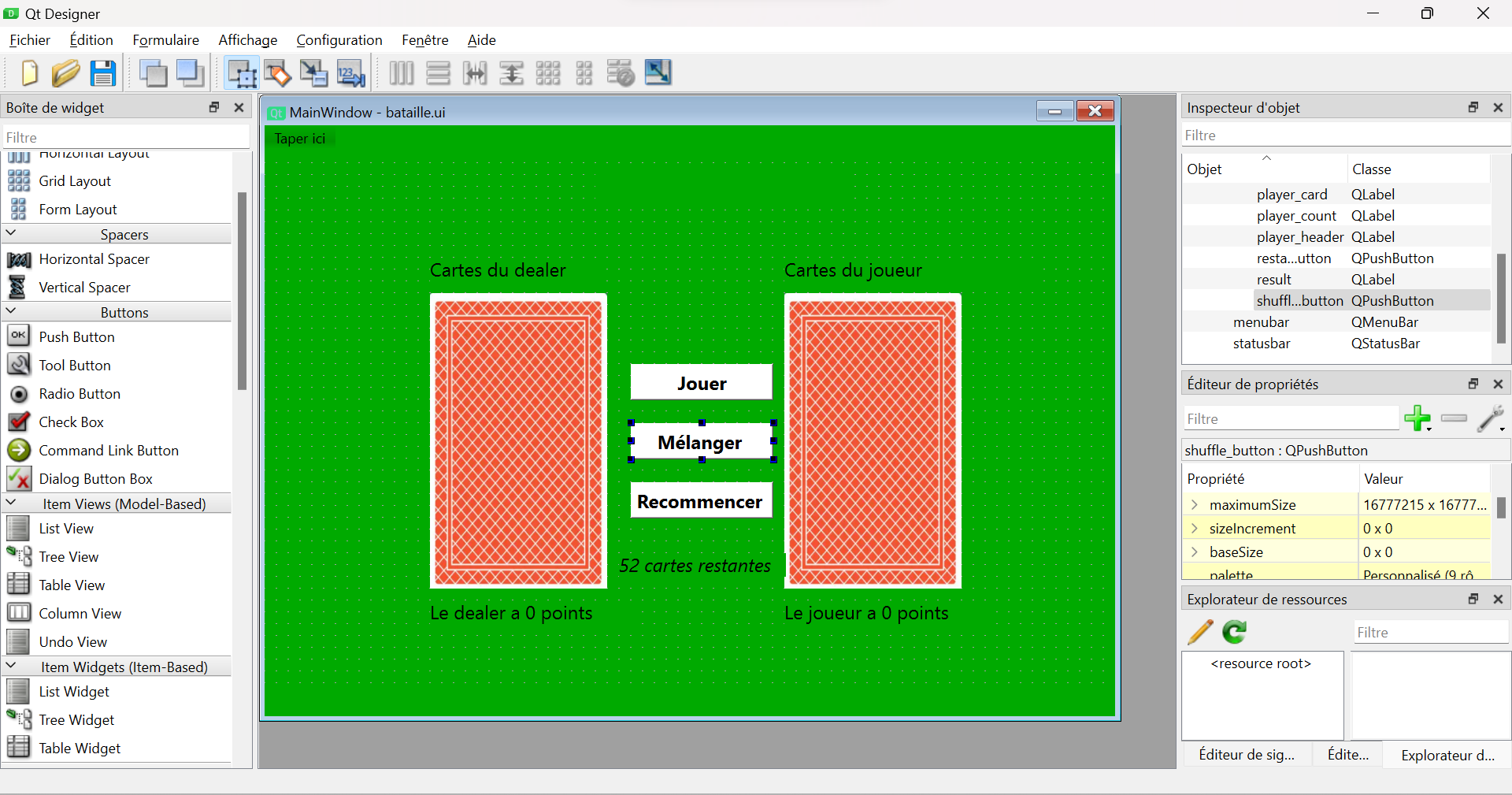Select Dialog Button Box widget
This screenshot has height=795, width=1512.
point(95,478)
